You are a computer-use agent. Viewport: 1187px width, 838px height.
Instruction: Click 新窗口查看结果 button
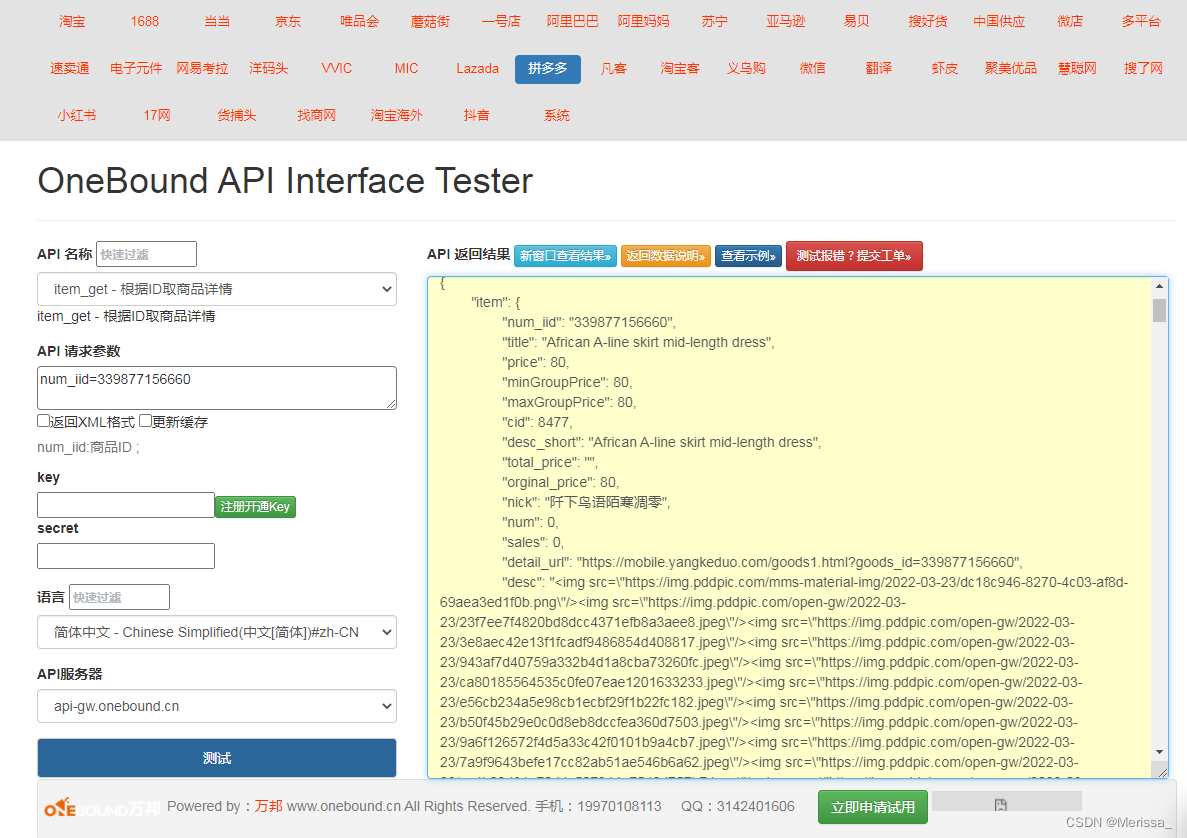tap(565, 256)
